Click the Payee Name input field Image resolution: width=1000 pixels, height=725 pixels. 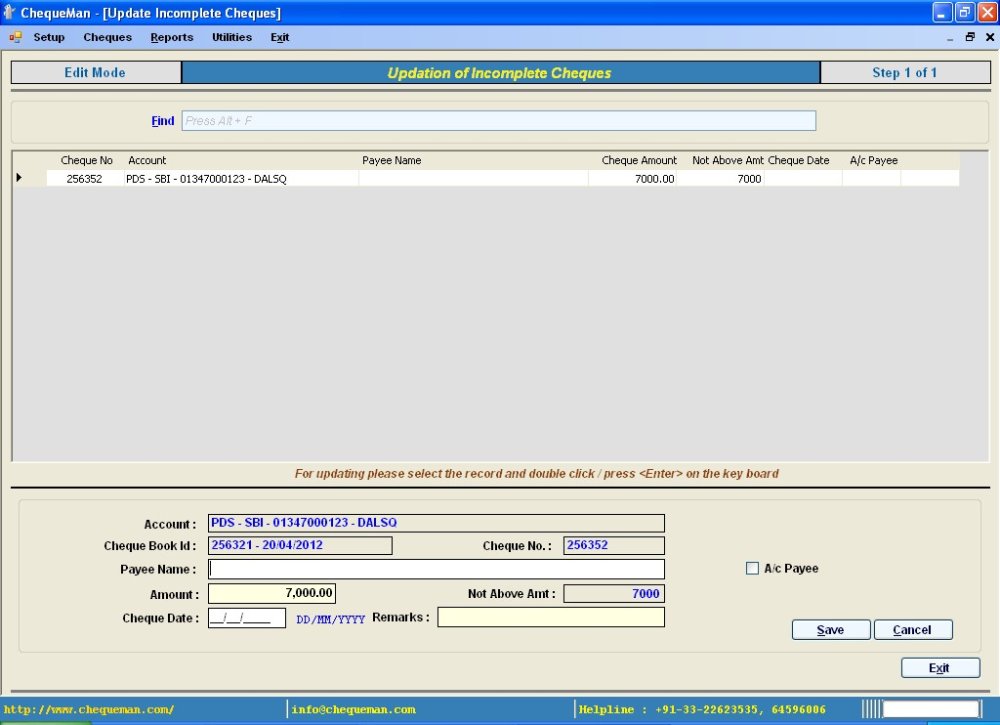(x=435, y=568)
